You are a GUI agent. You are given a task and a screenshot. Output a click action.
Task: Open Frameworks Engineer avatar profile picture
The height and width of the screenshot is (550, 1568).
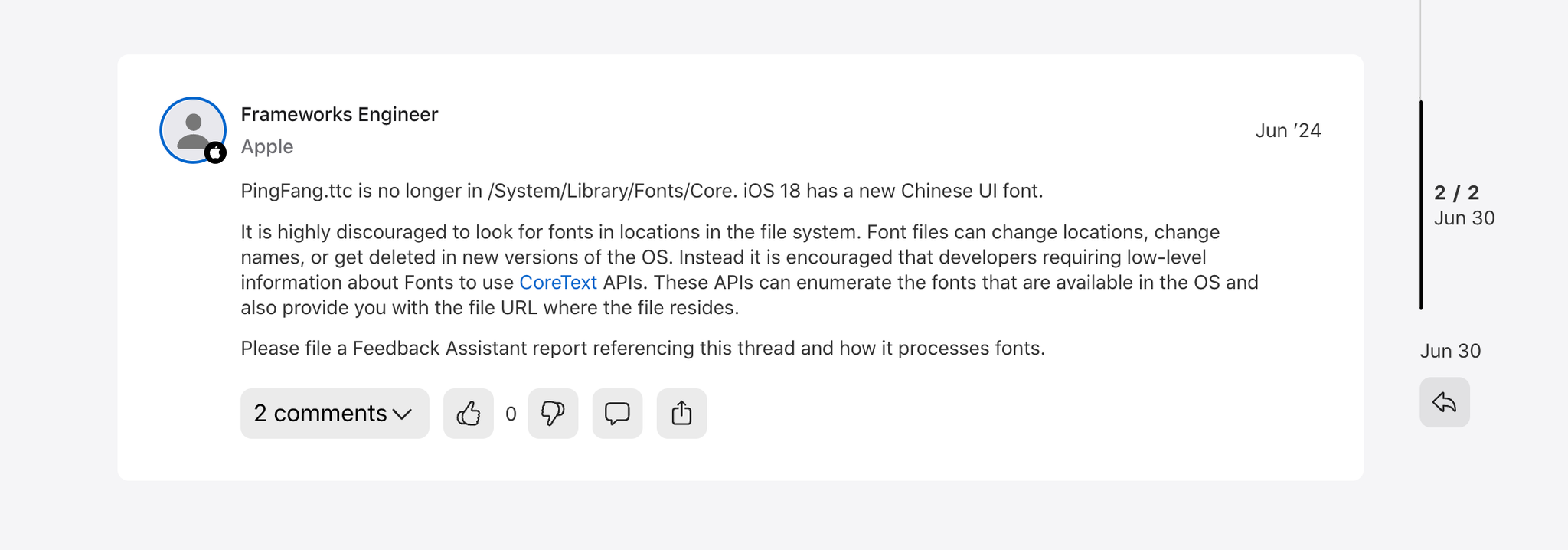click(193, 130)
